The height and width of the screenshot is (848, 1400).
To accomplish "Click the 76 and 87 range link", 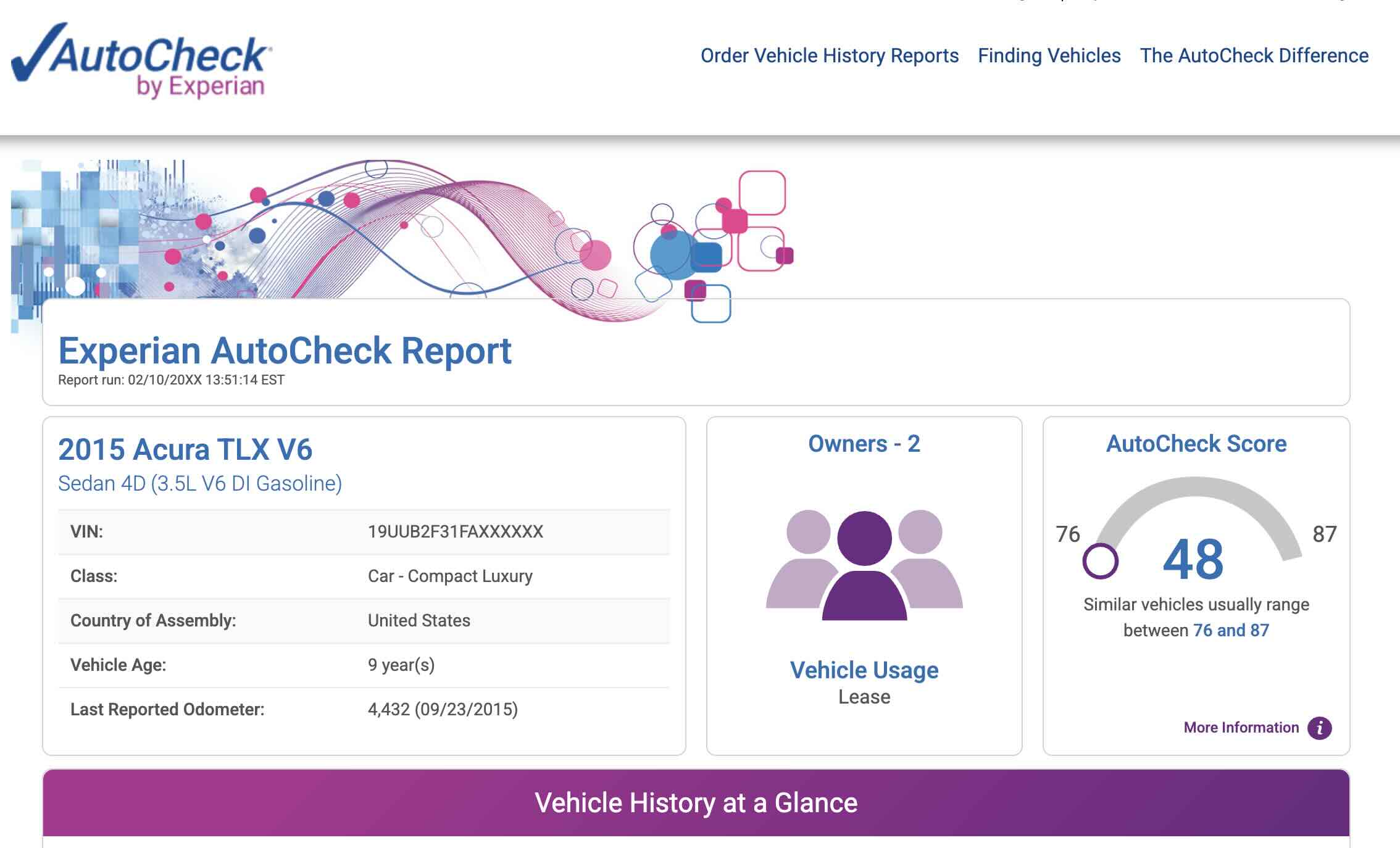I will [1233, 631].
